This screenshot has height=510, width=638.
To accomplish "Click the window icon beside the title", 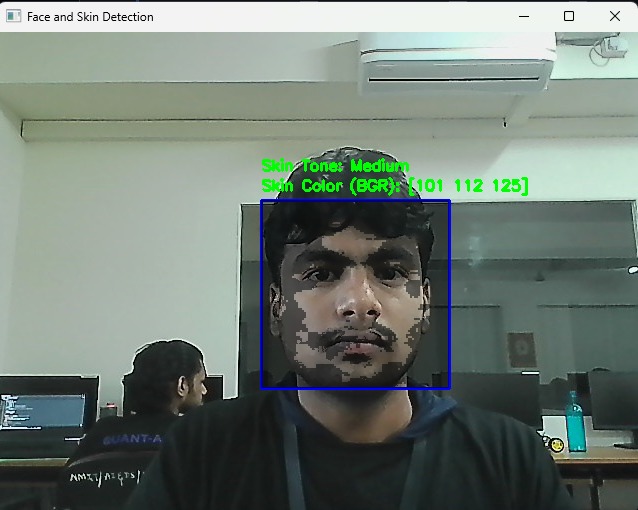I will (13, 16).
